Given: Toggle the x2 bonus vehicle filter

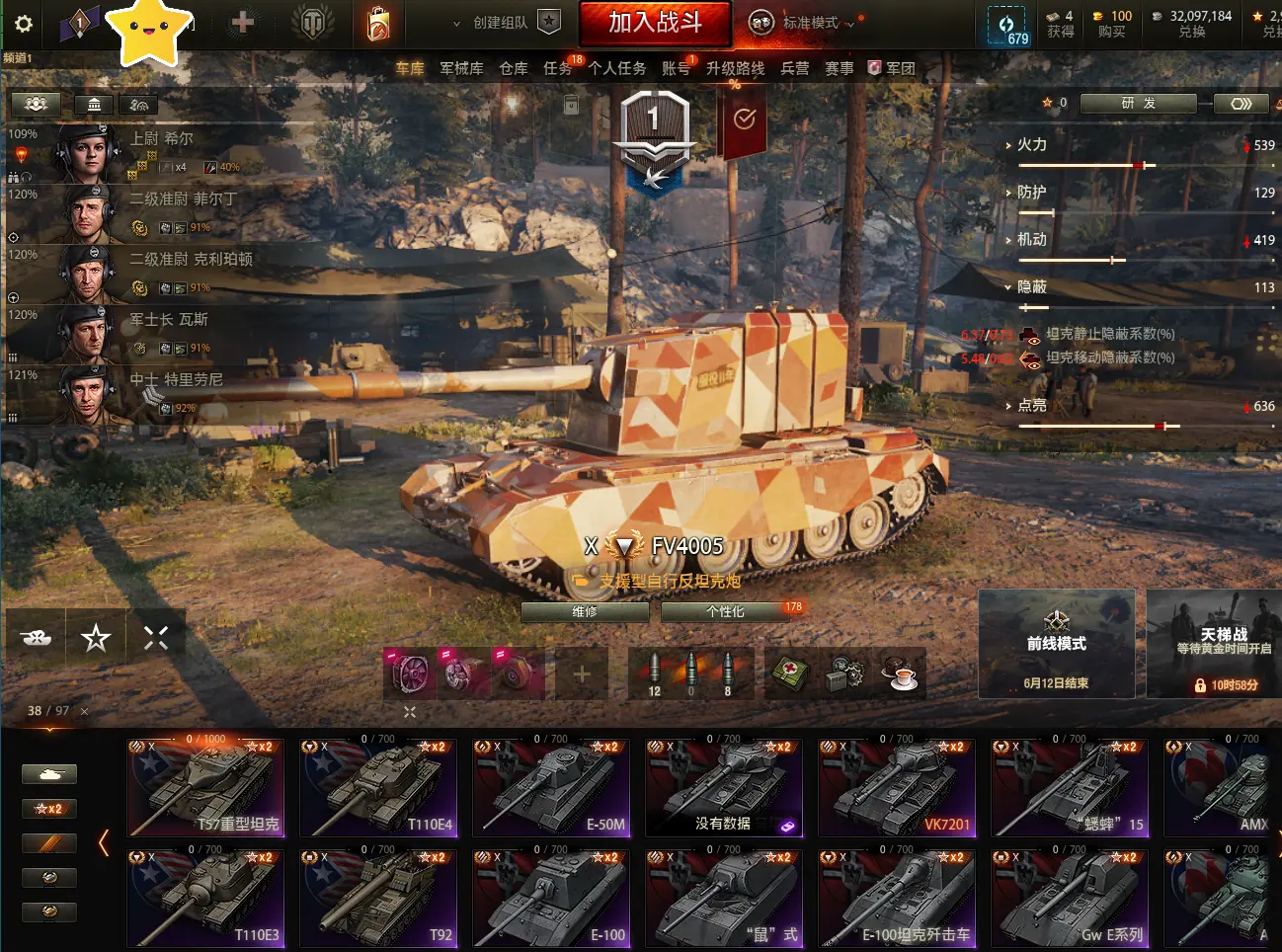Looking at the screenshot, I should click(48, 809).
